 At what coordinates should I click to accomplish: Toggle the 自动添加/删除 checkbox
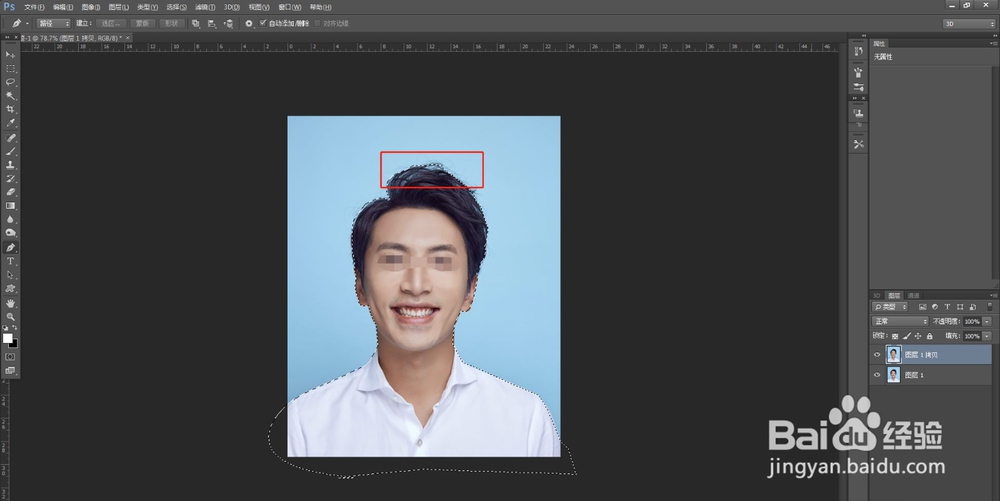point(263,22)
